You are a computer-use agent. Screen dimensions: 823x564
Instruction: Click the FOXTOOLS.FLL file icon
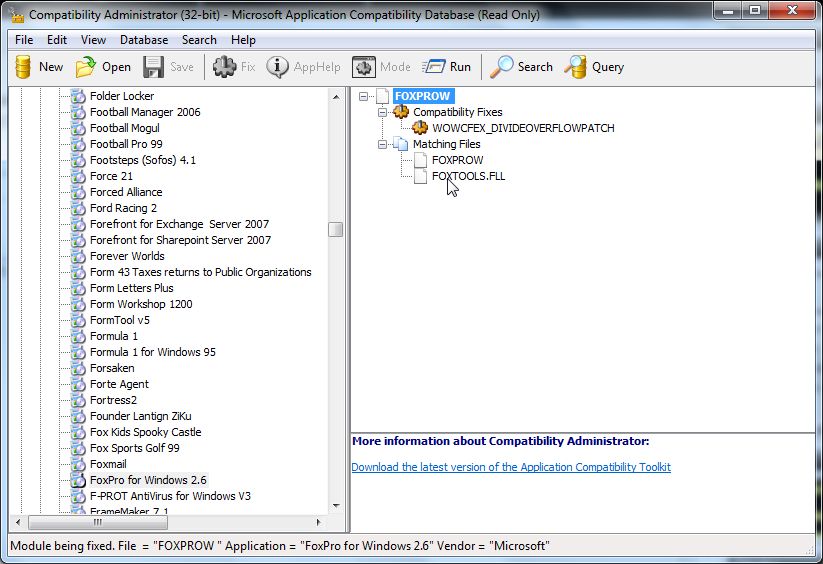[420, 176]
